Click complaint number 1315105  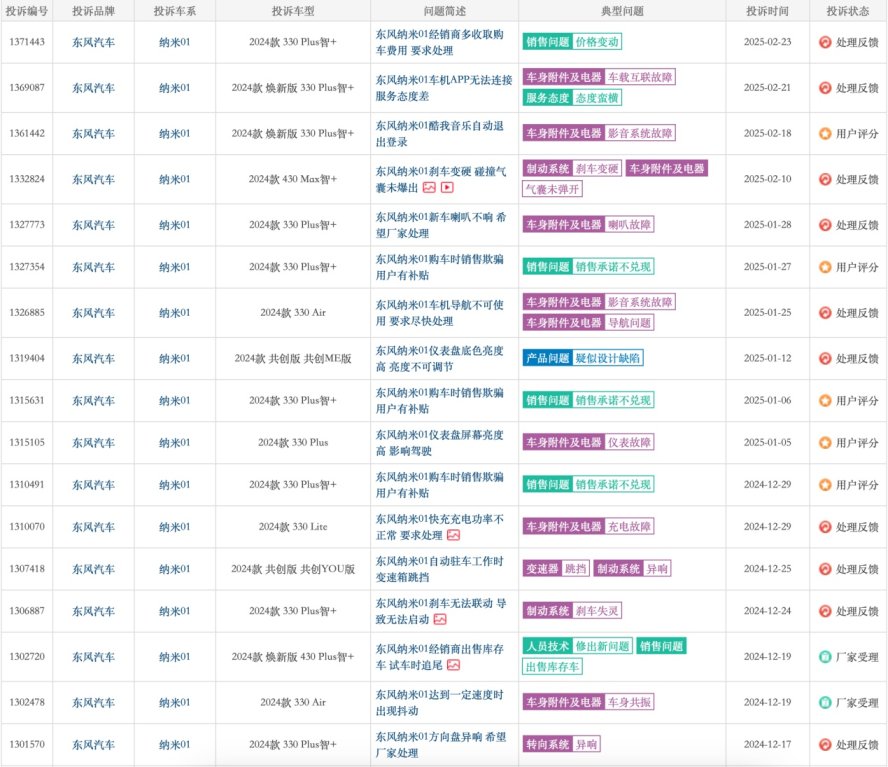[x=27, y=442]
